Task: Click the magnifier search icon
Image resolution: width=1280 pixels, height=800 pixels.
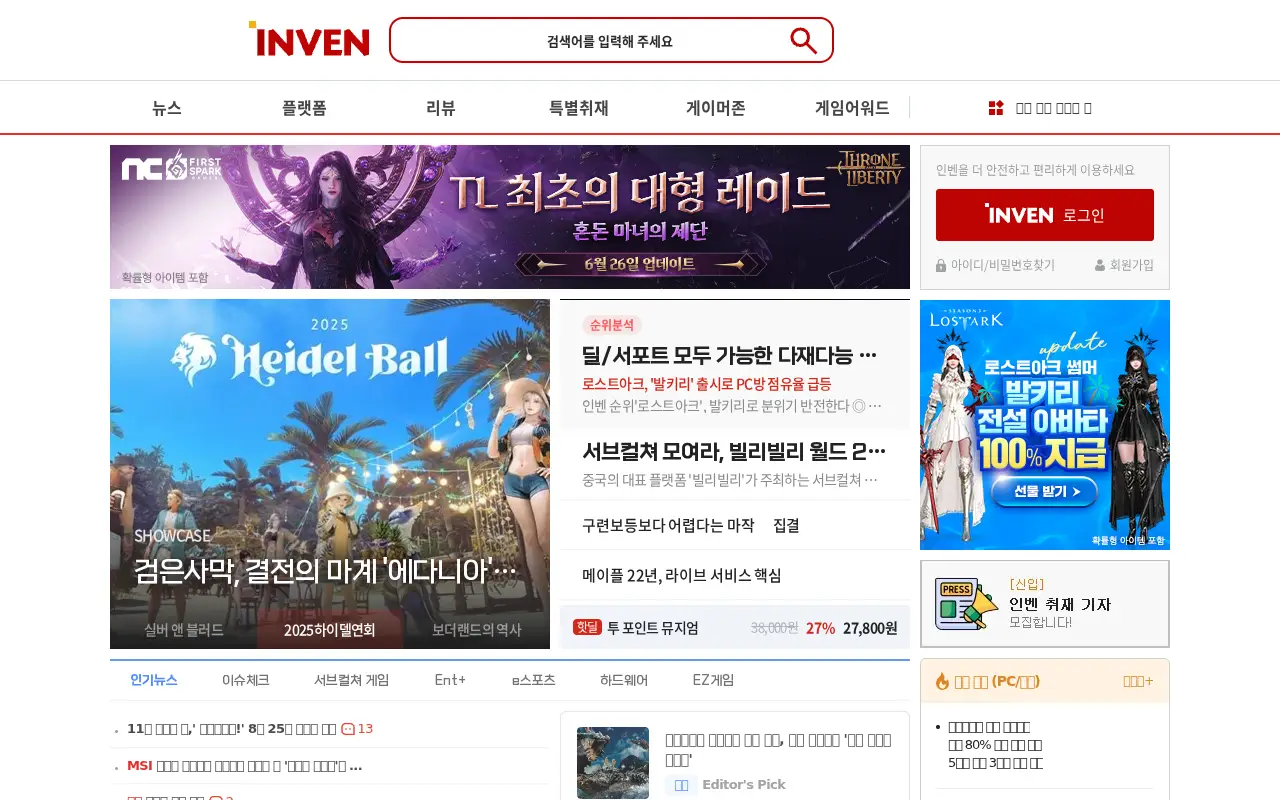Action: pos(803,40)
